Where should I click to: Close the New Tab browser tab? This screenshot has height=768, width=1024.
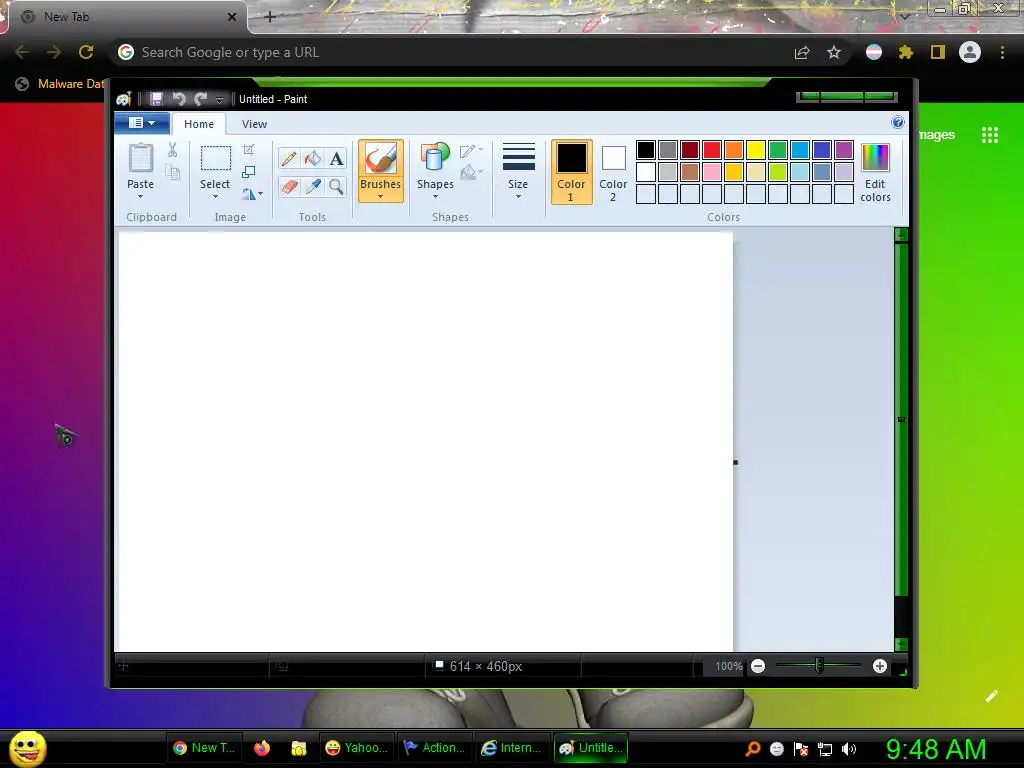(x=231, y=17)
